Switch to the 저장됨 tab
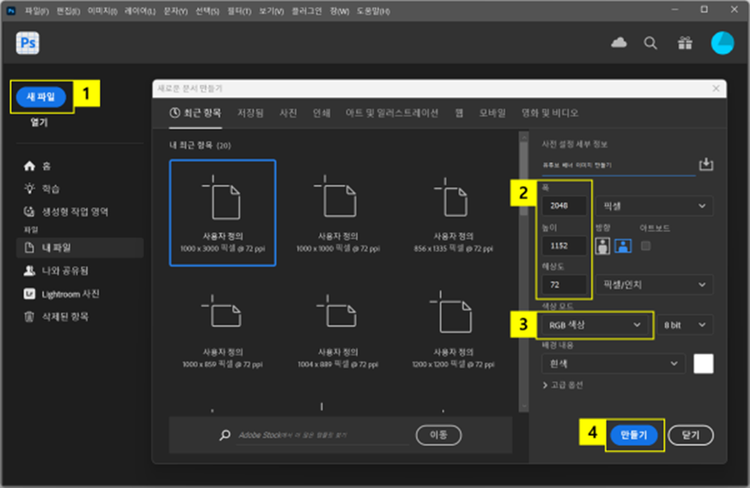The image size is (750, 488). (251, 113)
